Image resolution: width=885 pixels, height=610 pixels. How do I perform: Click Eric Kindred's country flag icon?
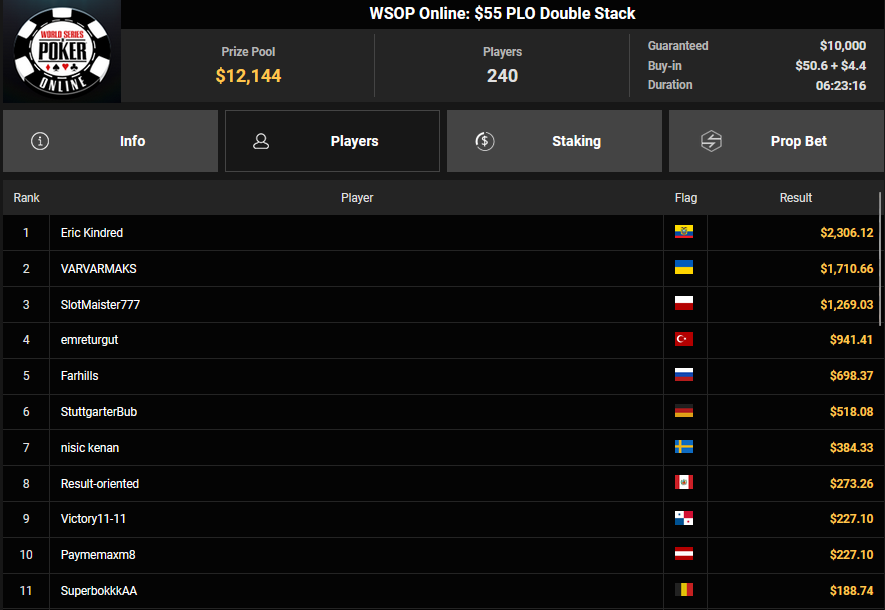(x=684, y=232)
